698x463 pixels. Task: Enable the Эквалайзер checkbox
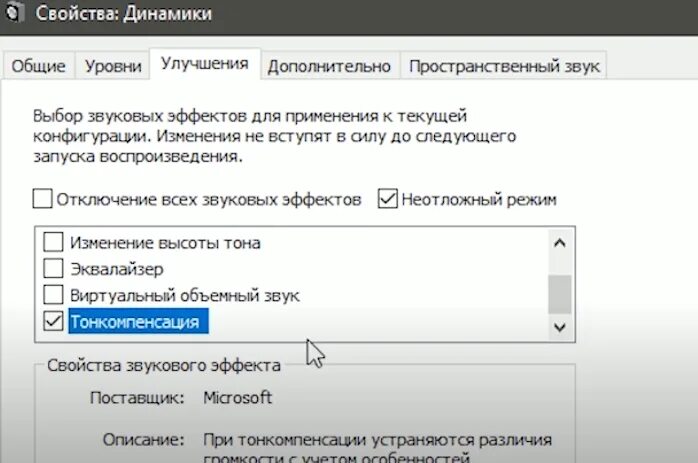click(x=53, y=268)
